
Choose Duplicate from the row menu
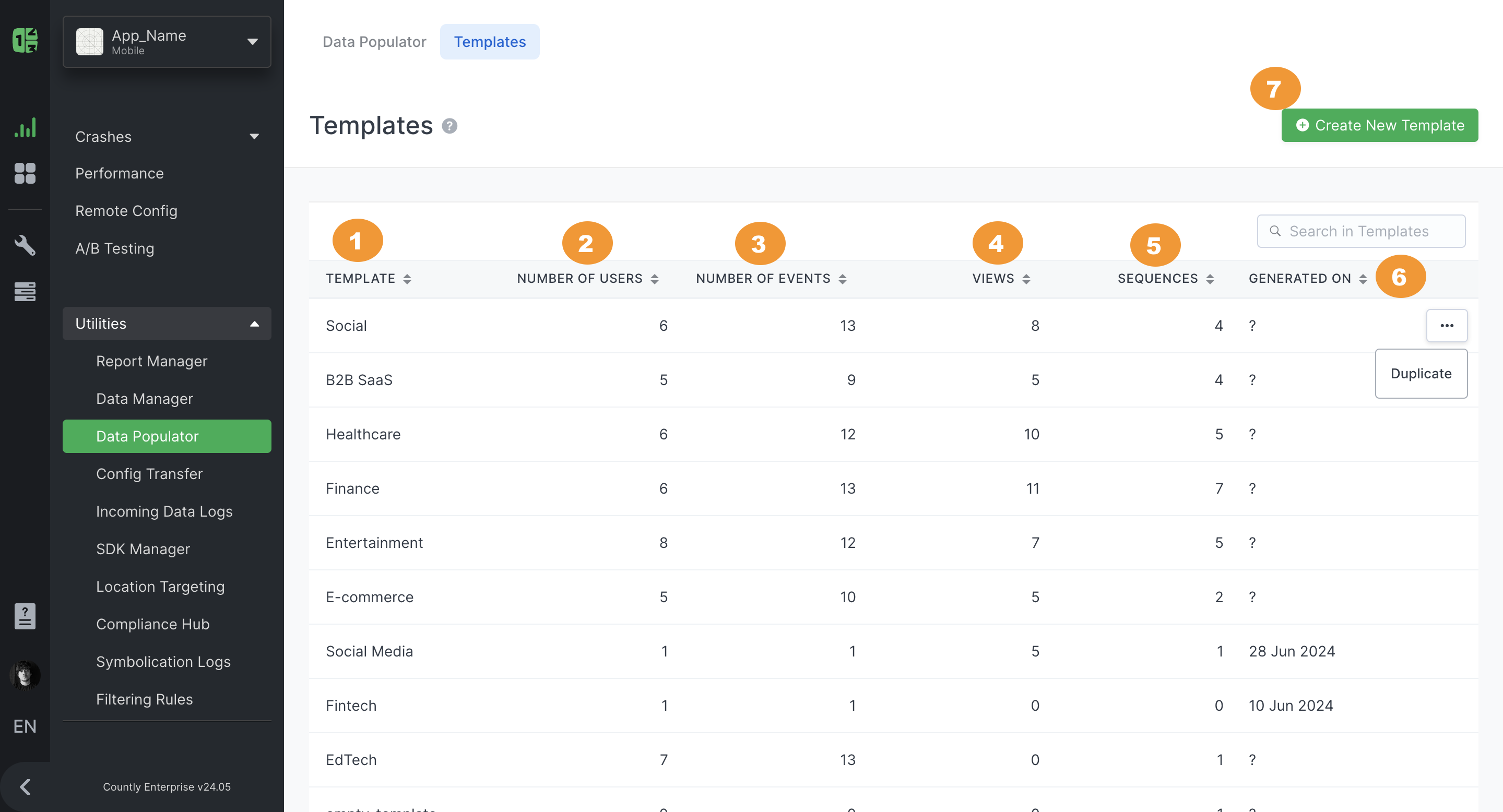coord(1421,374)
